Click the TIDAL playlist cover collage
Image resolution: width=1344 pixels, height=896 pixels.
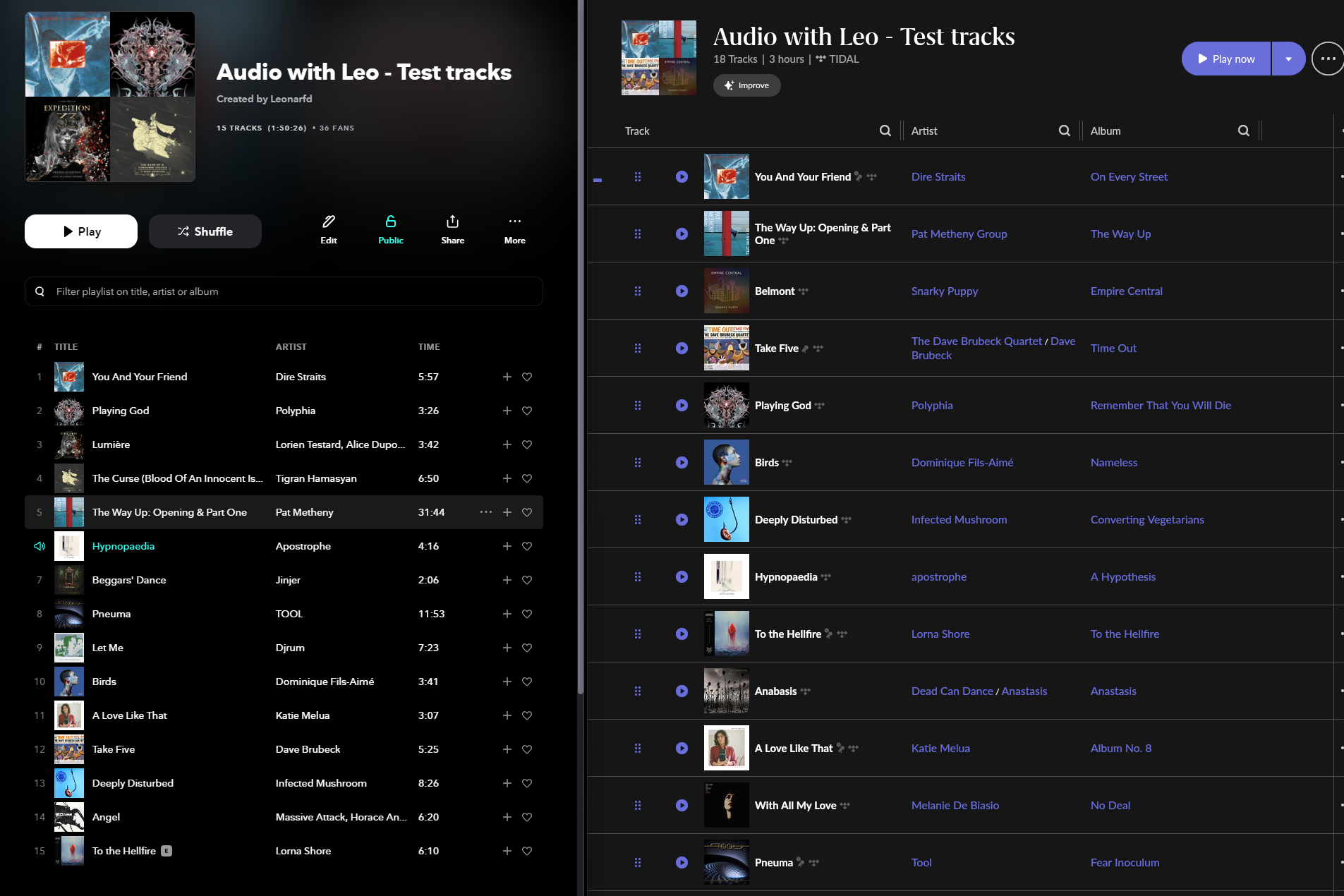coord(110,97)
